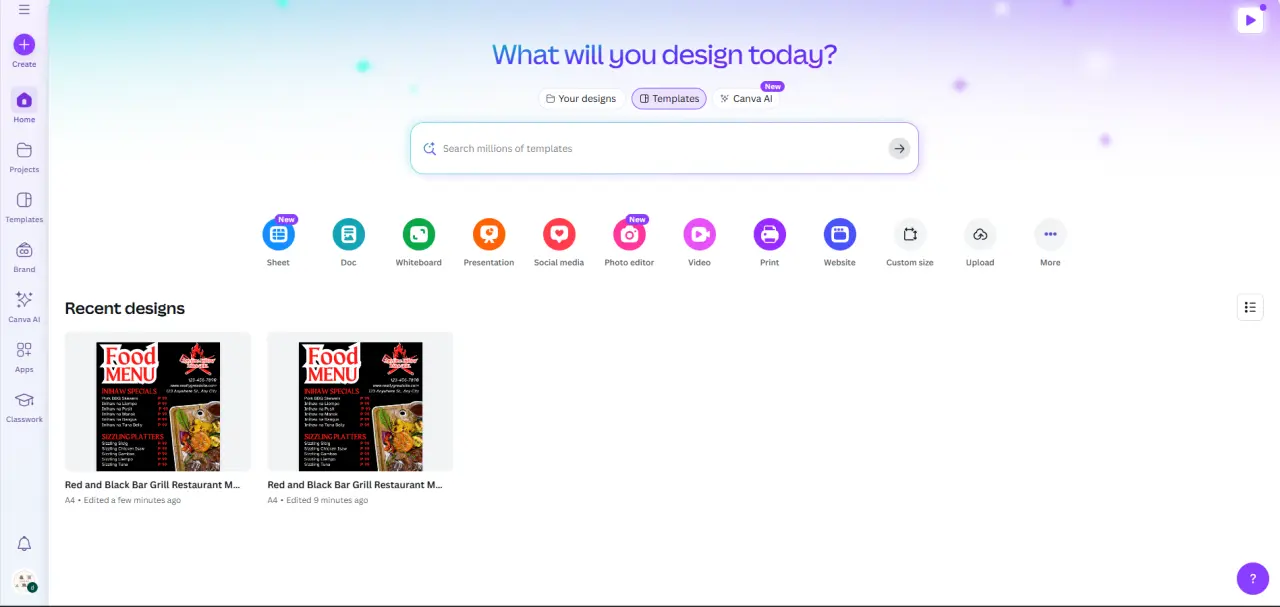The height and width of the screenshot is (607, 1280).
Task: Click 'What will you design today?' heading
Action: (664, 54)
